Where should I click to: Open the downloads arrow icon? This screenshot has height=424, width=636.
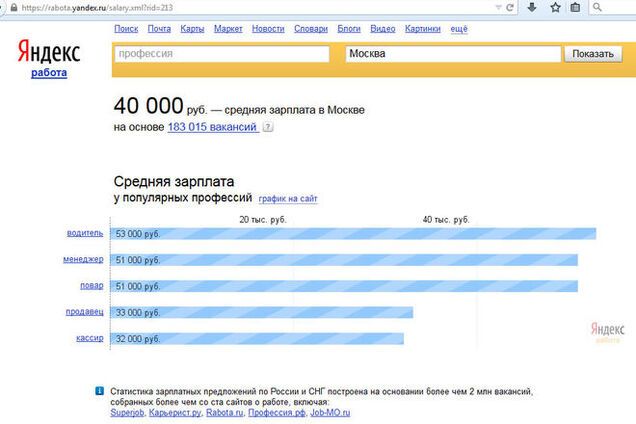pyautogui.click(x=532, y=7)
